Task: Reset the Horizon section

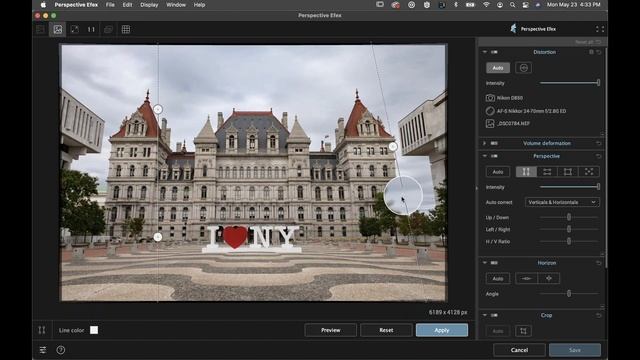Action: (x=599, y=263)
